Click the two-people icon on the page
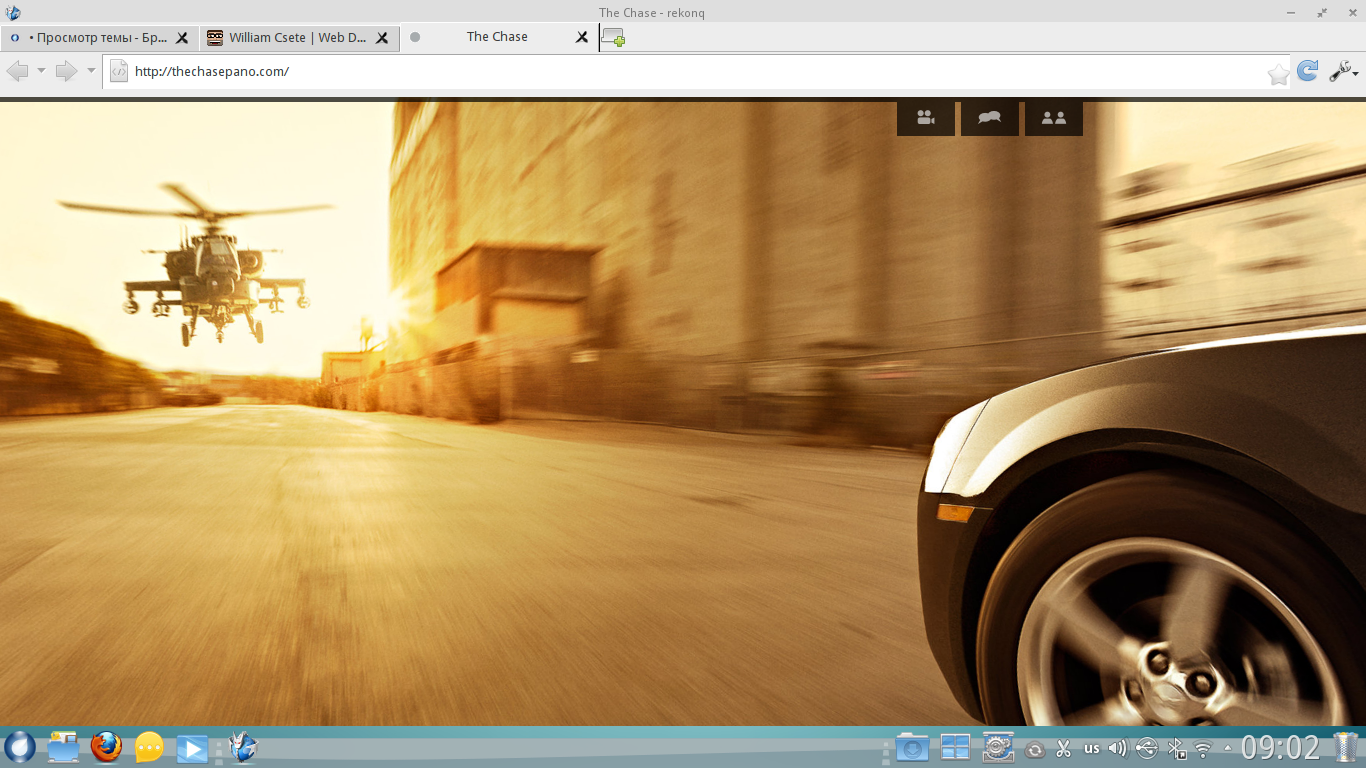 click(1053, 118)
